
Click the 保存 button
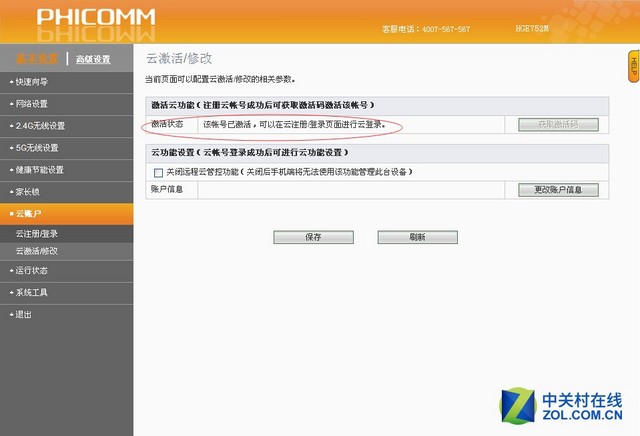pos(313,237)
